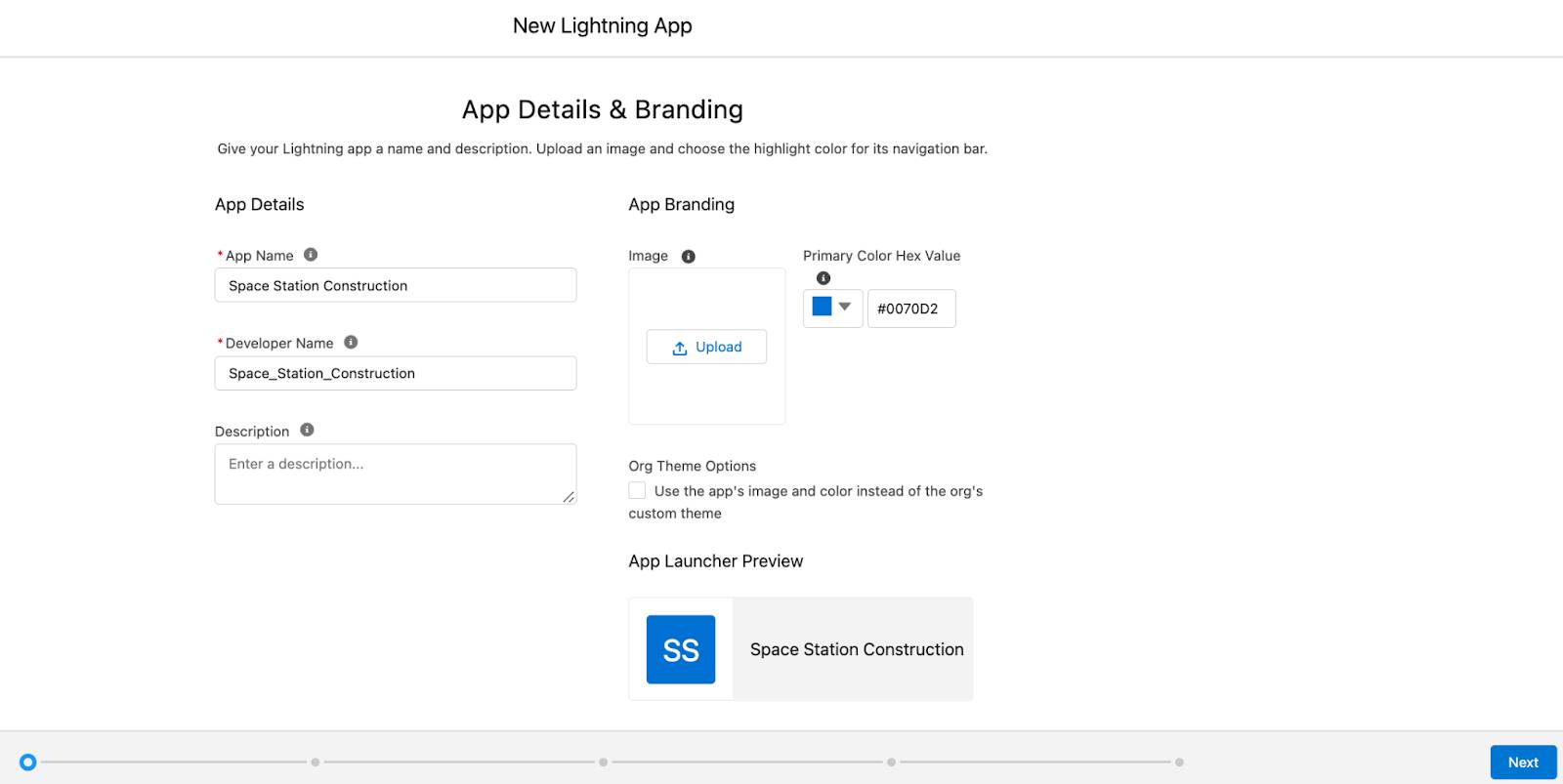This screenshot has width=1563, height=784.
Task: Click the hex value field #0070D2
Action: [x=911, y=309]
